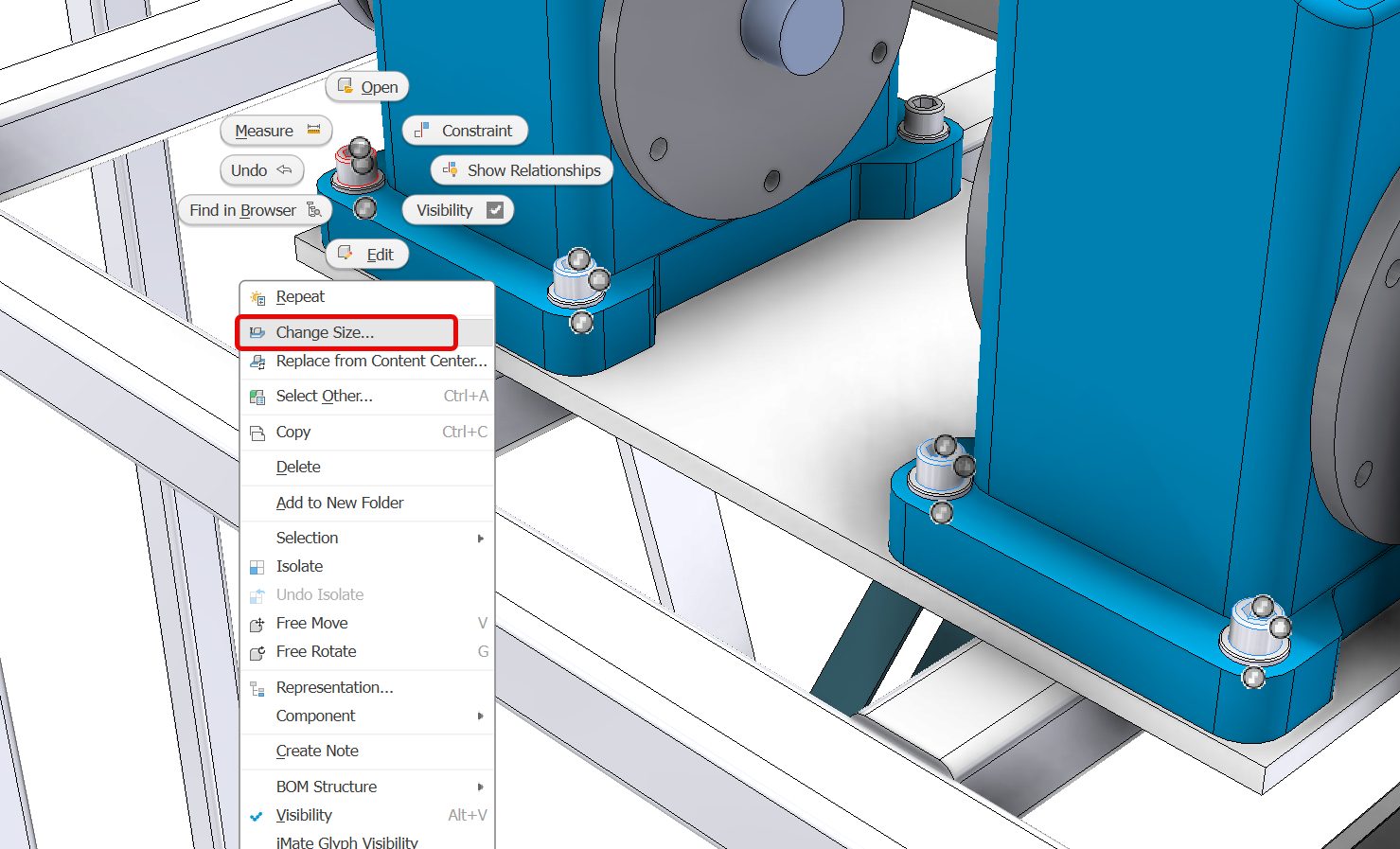Viewport: 1400px width, 849px height.
Task: Uncheck Visibility near the bottom of the menu
Action: point(303,815)
